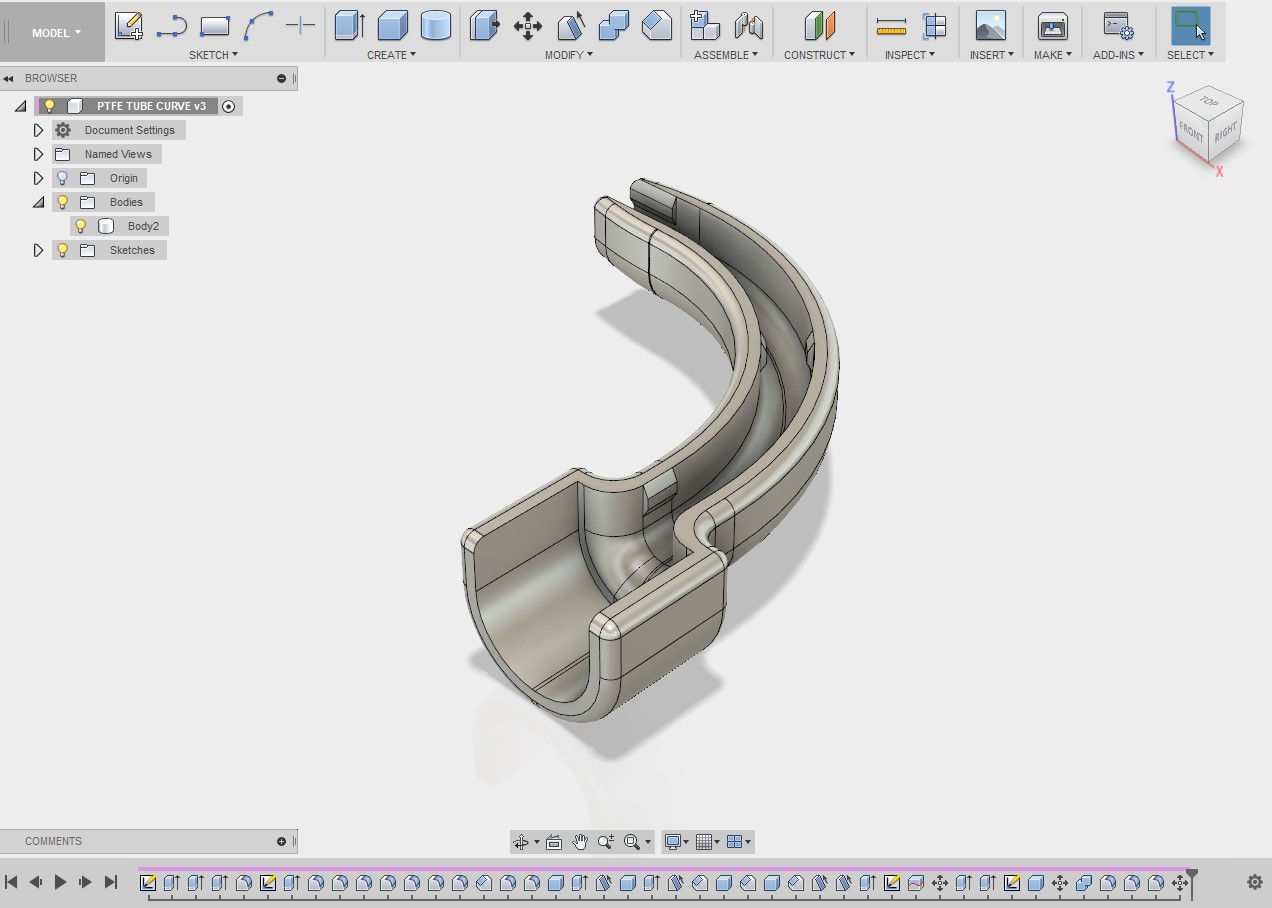Select the Rectangle sketch tool

coord(215,26)
